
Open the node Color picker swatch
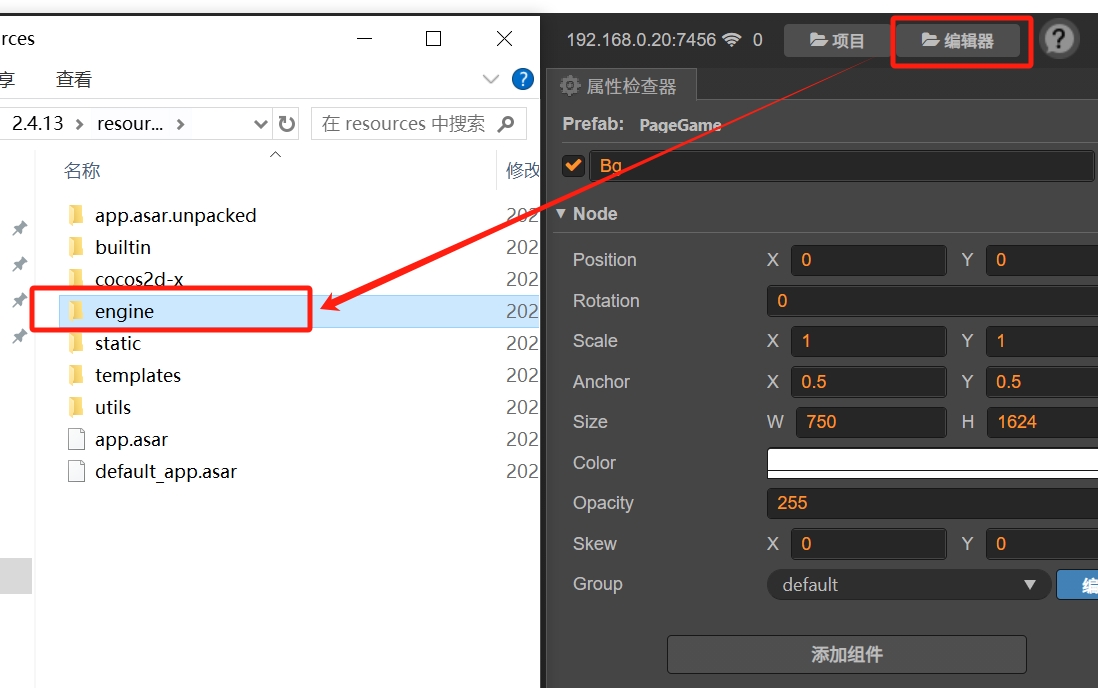click(933, 463)
